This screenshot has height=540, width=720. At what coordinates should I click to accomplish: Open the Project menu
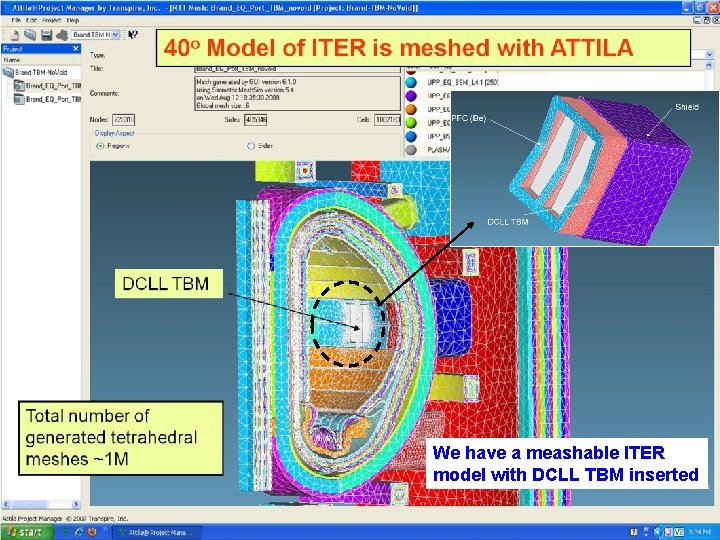(x=51, y=20)
